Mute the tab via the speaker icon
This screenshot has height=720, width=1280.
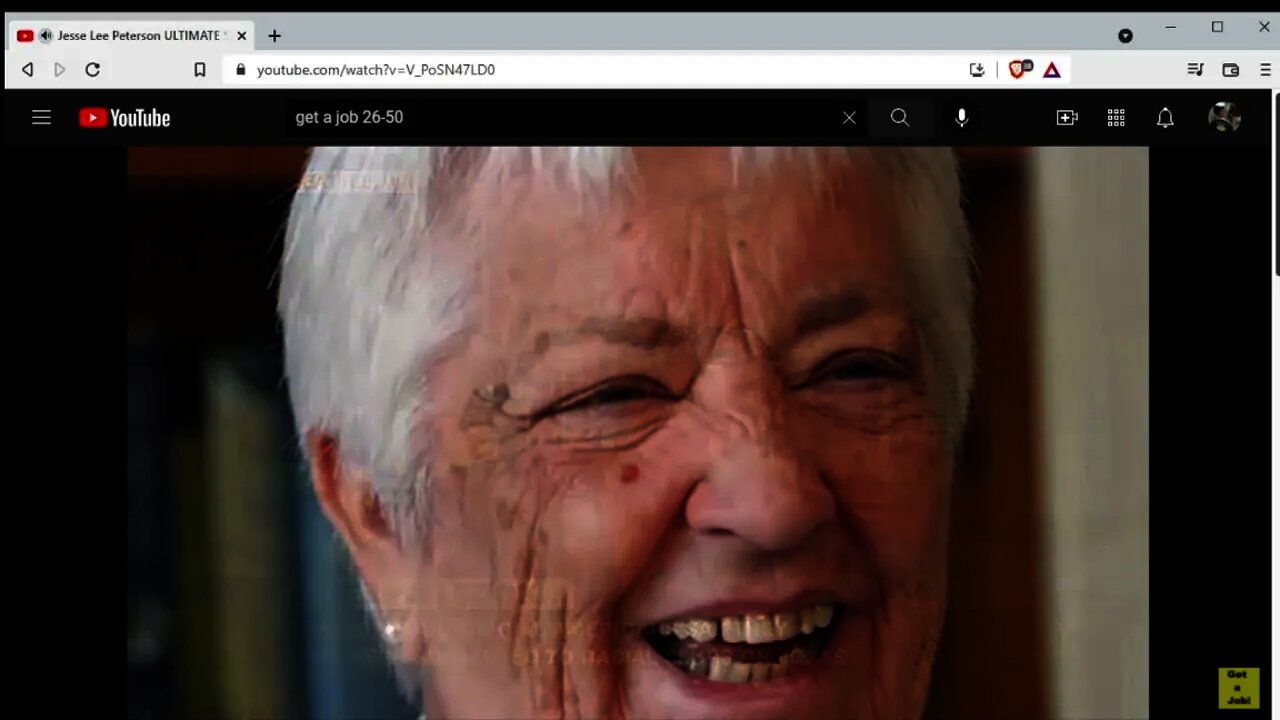(46, 36)
